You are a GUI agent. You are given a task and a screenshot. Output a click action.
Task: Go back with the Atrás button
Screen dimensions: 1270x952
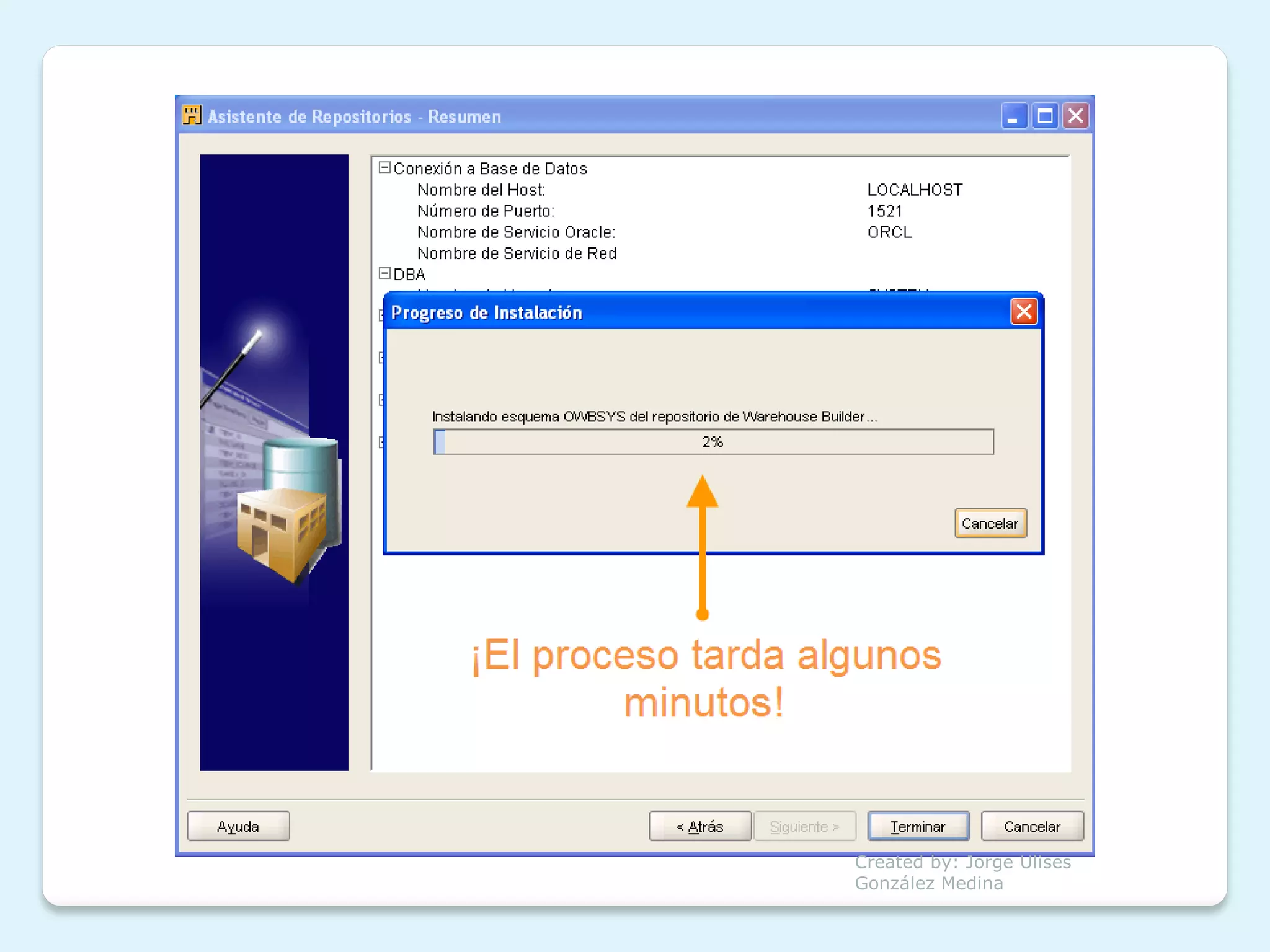pyautogui.click(x=700, y=826)
